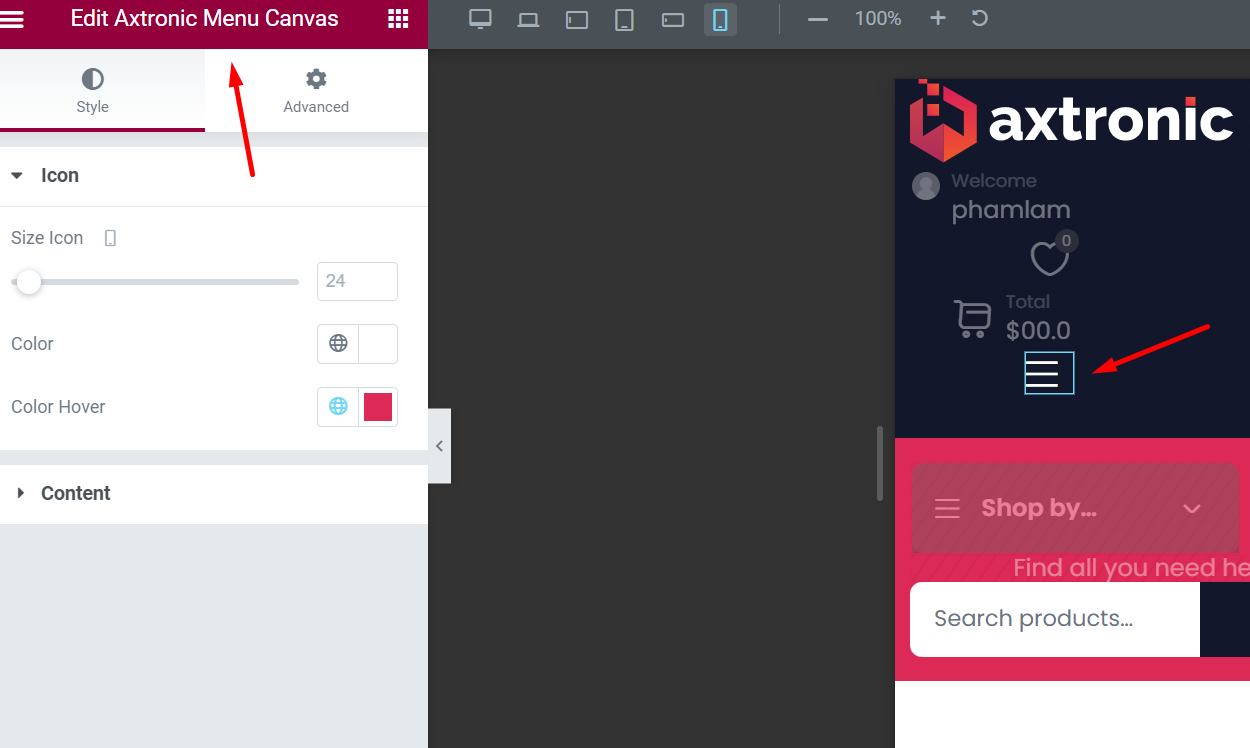Viewport: 1250px width, 748px height.
Task: Click the Search products field
Action: tap(1055, 619)
